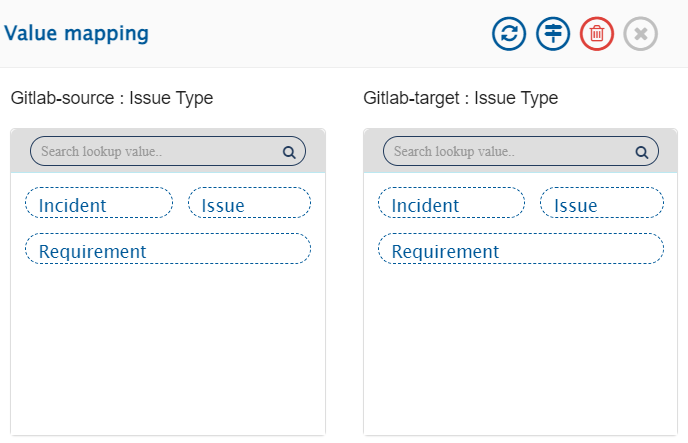Click empty area below Requirement in target panel

coord(520,350)
